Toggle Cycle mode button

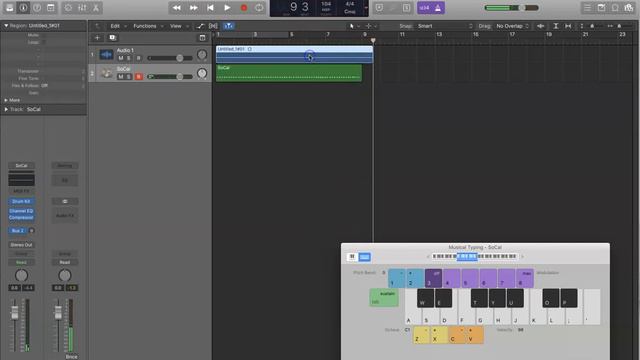(259, 8)
